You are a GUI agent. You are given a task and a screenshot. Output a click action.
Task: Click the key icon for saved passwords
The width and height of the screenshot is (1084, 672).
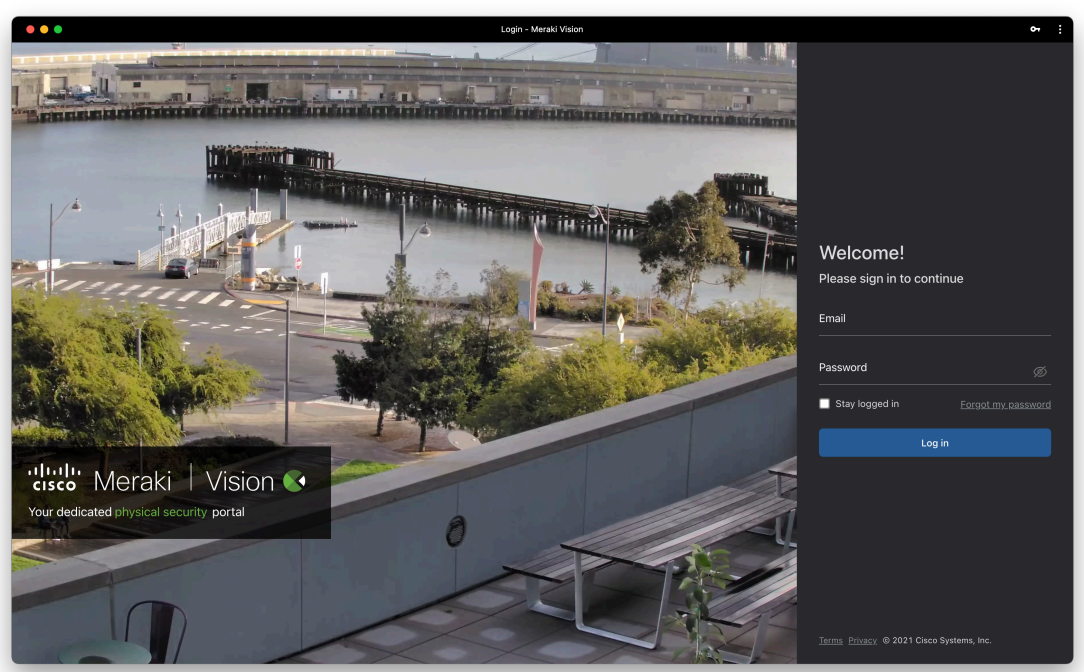pos(1035,29)
